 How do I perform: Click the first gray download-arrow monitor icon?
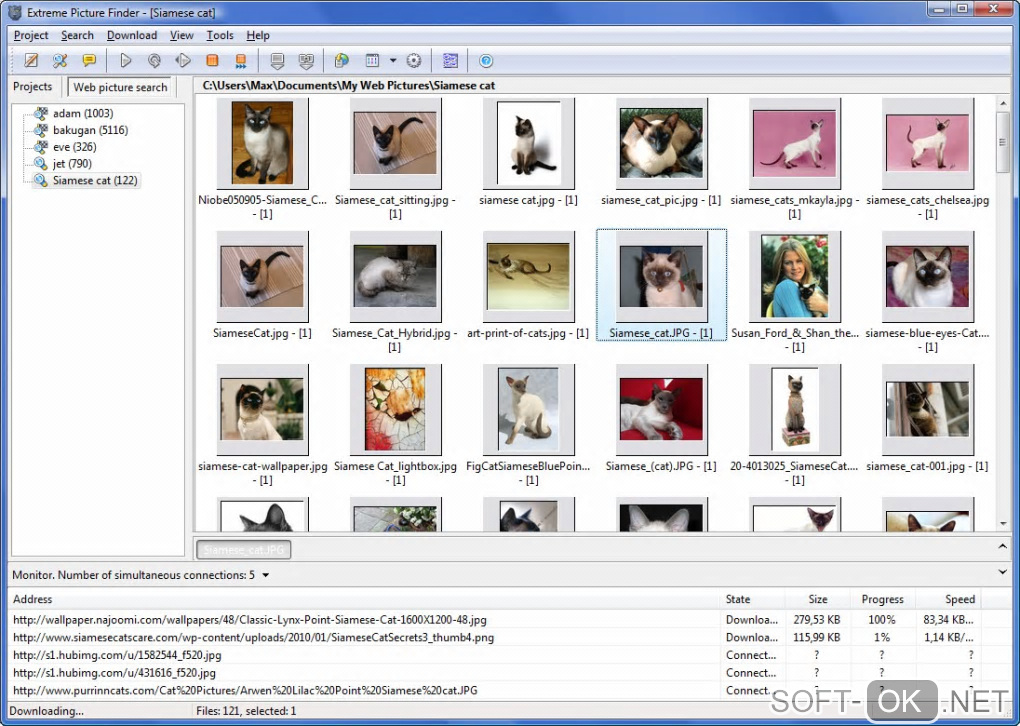tap(277, 60)
